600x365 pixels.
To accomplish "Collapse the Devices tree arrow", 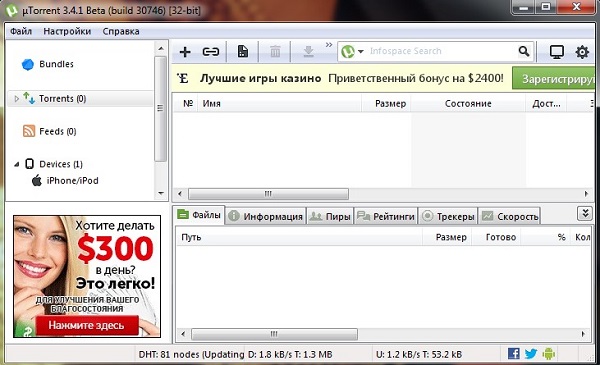I will [x=16, y=164].
